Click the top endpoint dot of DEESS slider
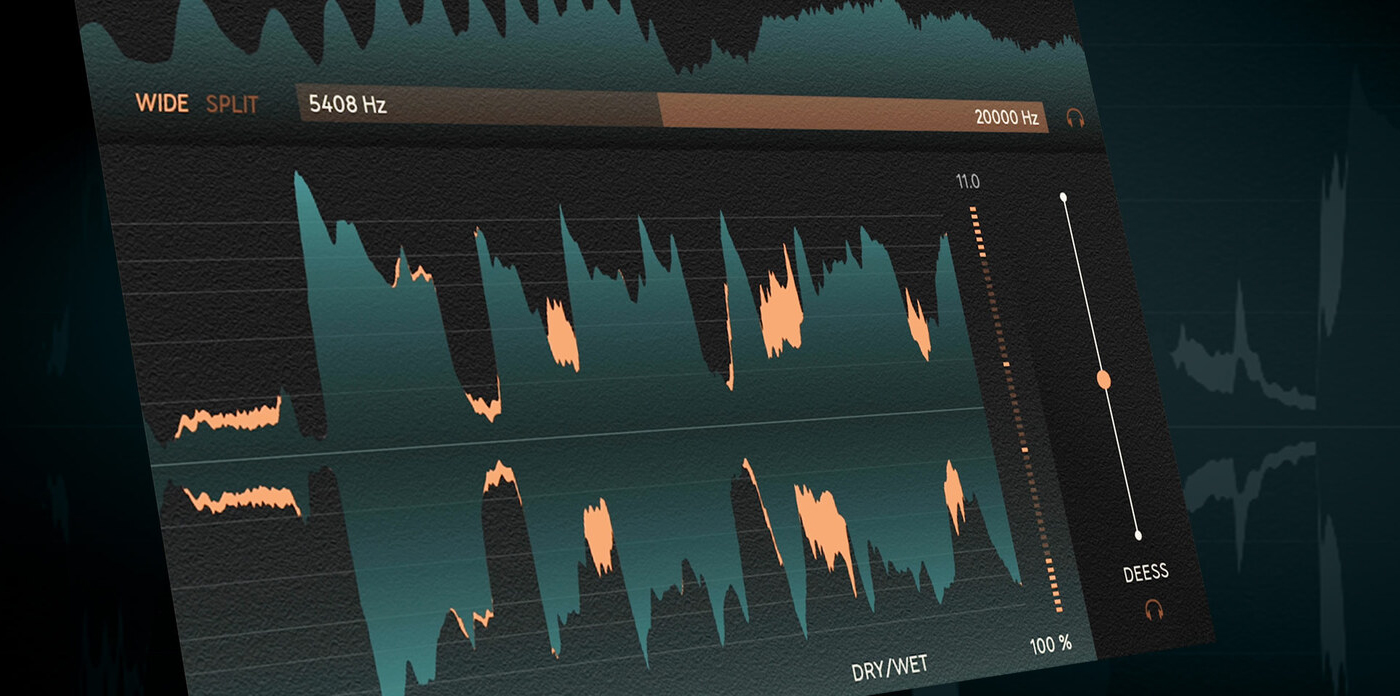 pyautogui.click(x=1063, y=197)
